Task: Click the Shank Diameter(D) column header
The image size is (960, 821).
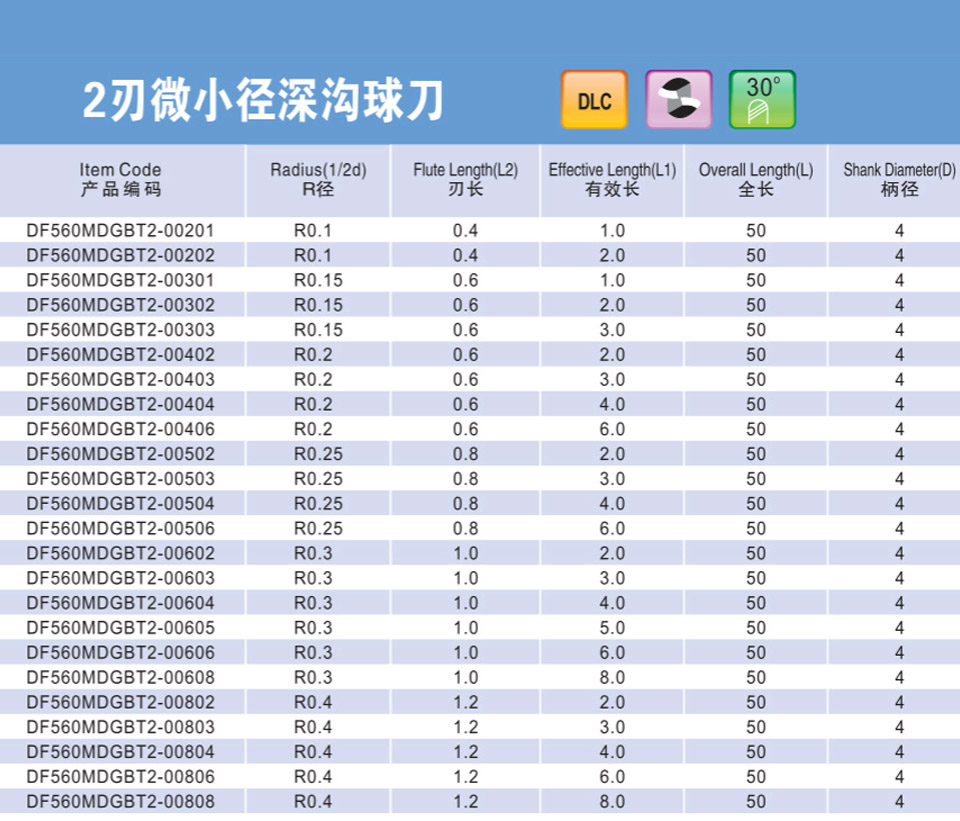Action: tap(899, 179)
